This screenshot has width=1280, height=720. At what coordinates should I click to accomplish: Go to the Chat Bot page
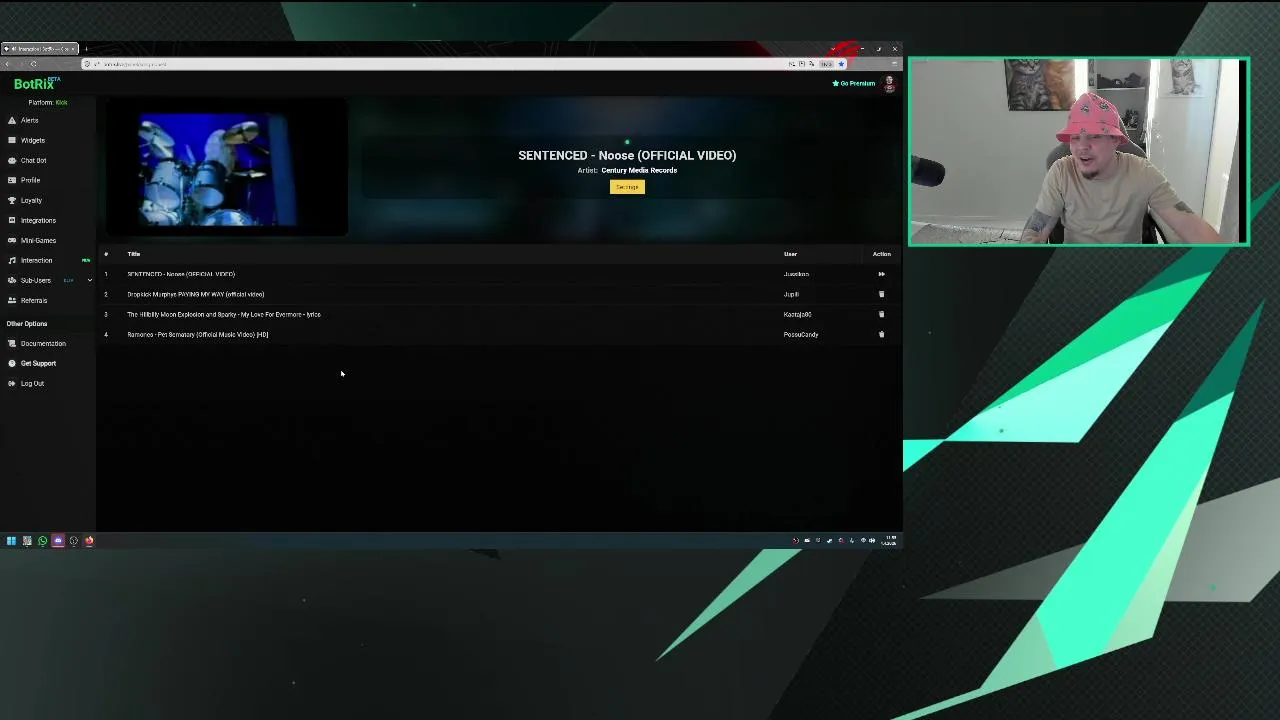[x=33, y=160]
